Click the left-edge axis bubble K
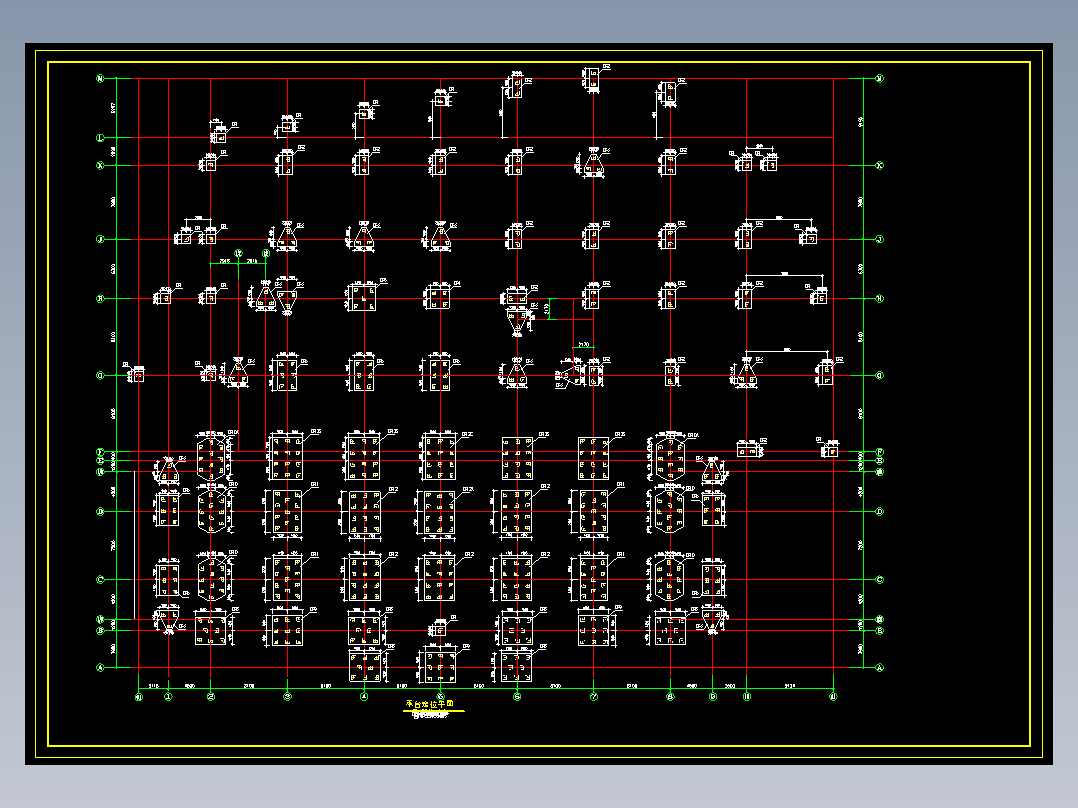 click(100, 166)
